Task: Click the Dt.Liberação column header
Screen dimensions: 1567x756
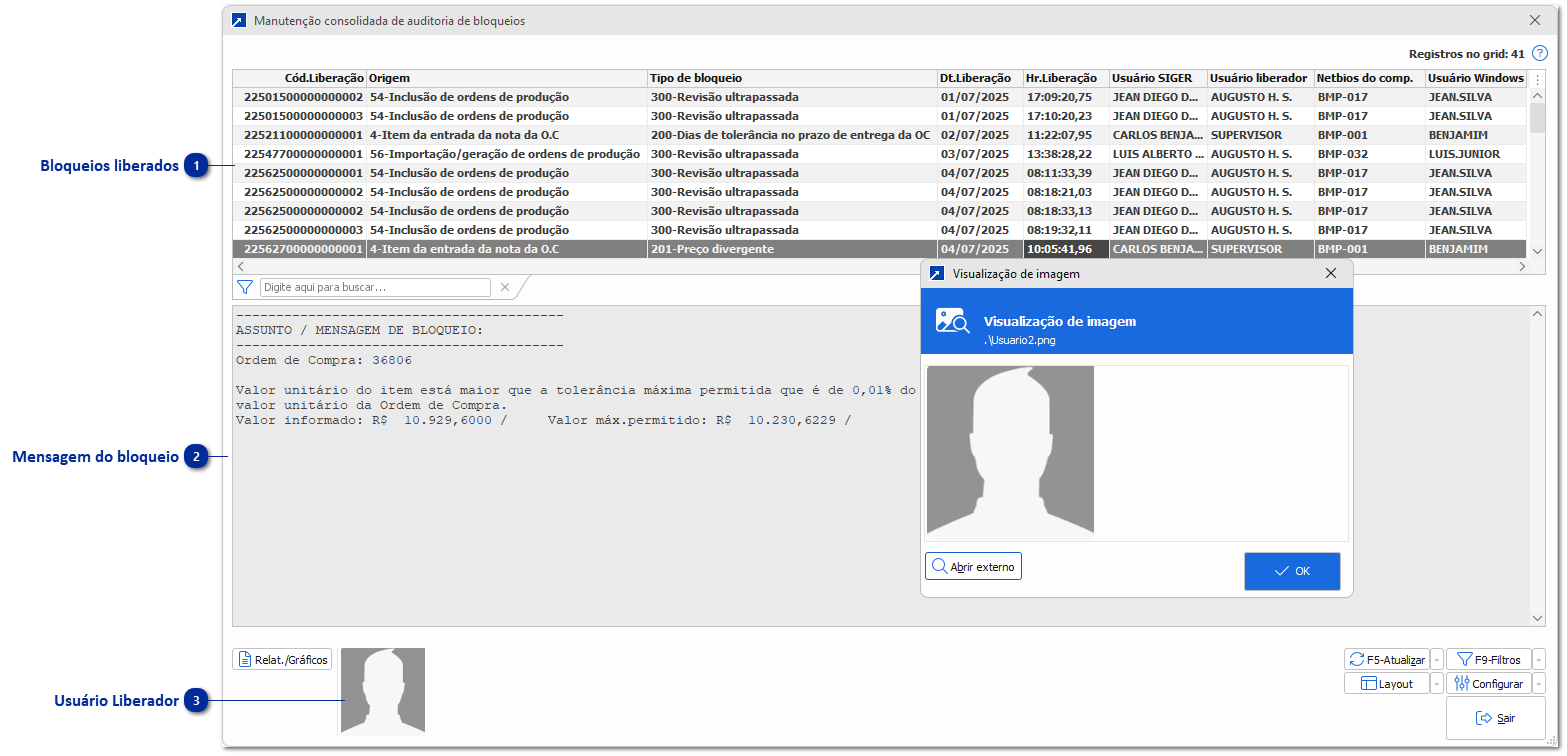Action: click(x=979, y=78)
